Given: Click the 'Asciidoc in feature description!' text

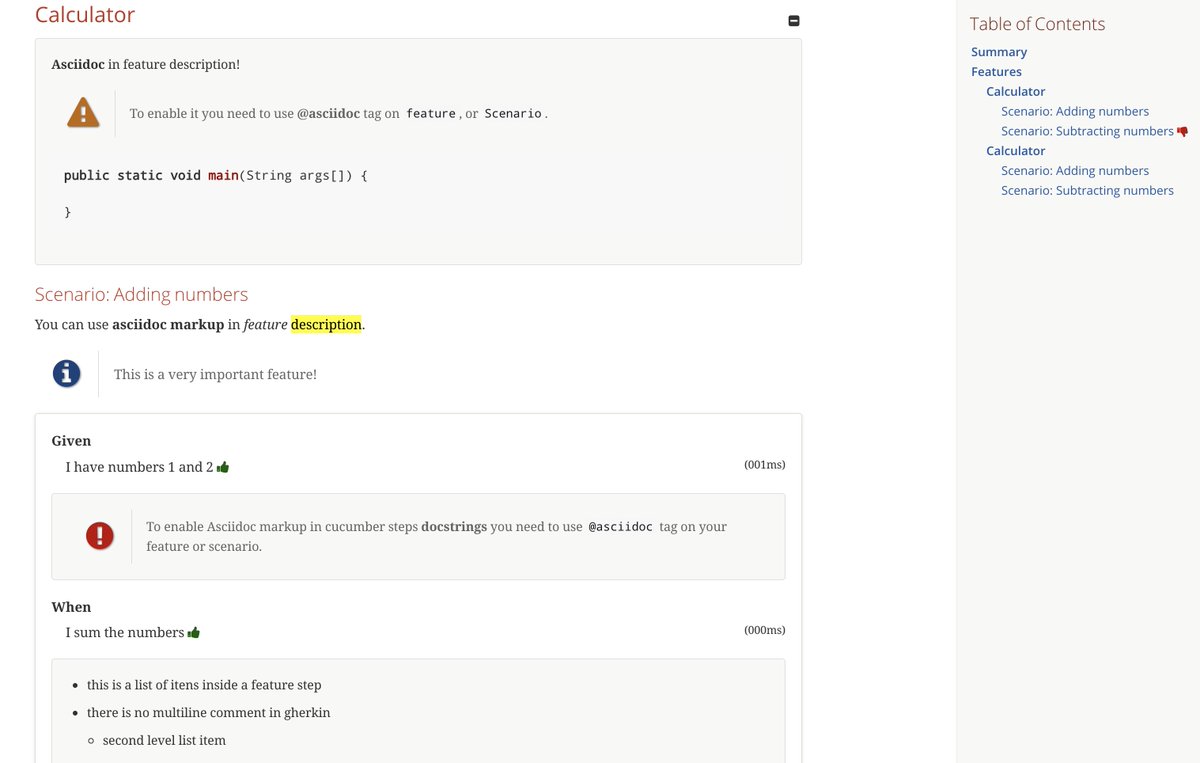Looking at the screenshot, I should pos(146,64).
